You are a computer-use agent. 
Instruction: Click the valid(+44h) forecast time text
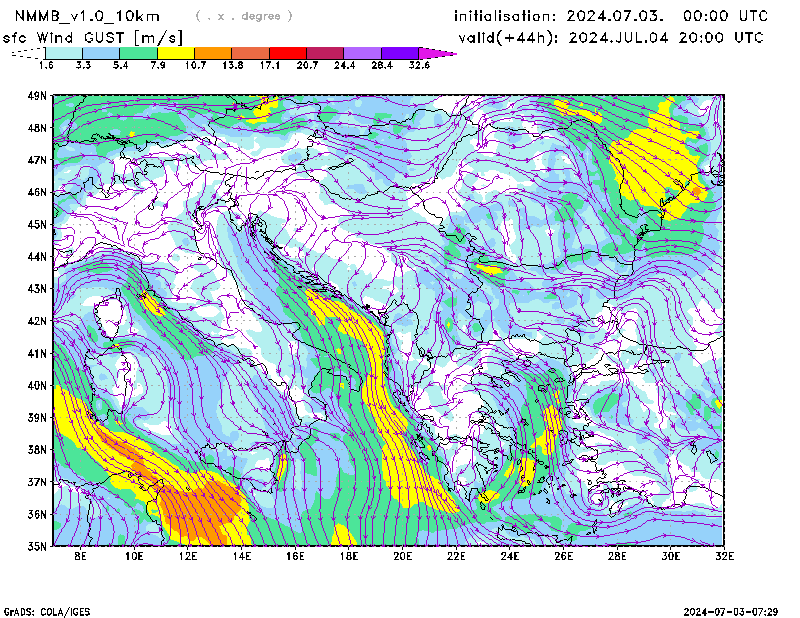click(611, 38)
